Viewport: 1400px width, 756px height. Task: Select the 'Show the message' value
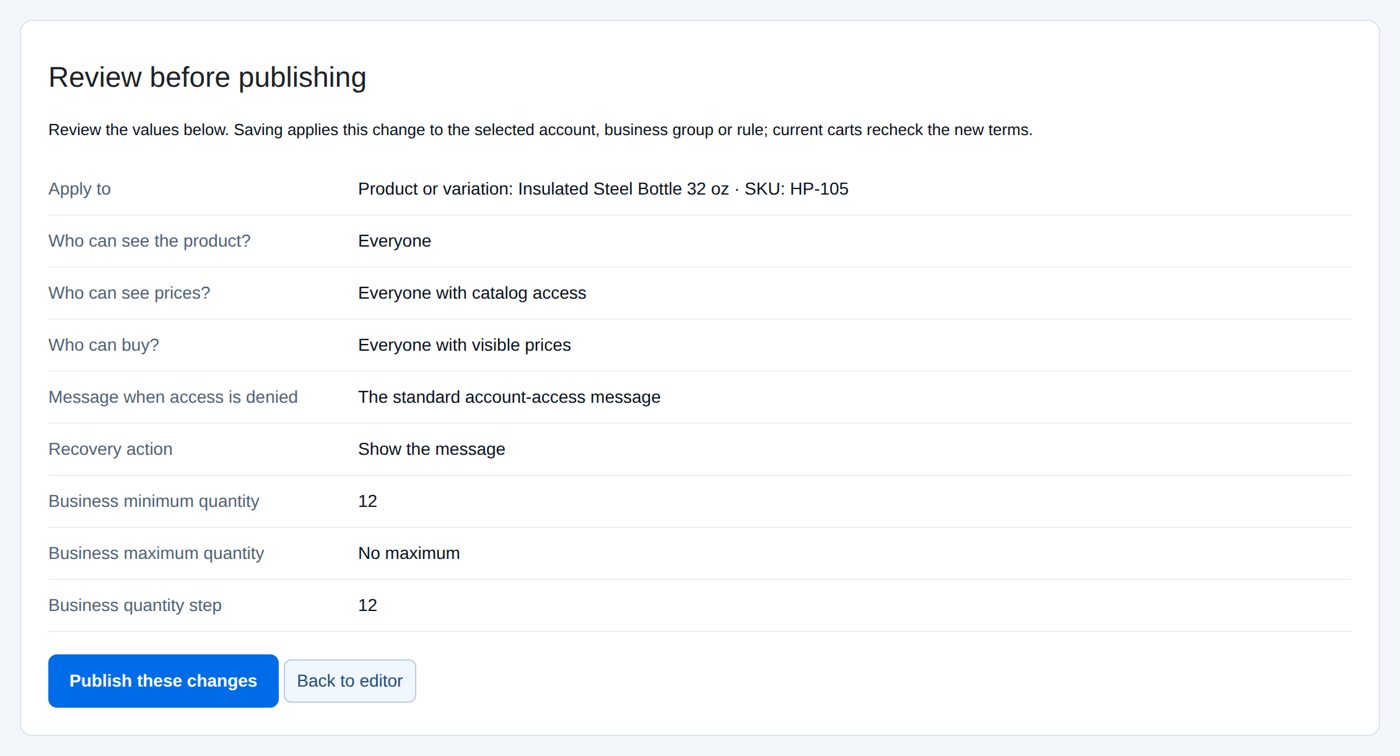tap(432, 449)
